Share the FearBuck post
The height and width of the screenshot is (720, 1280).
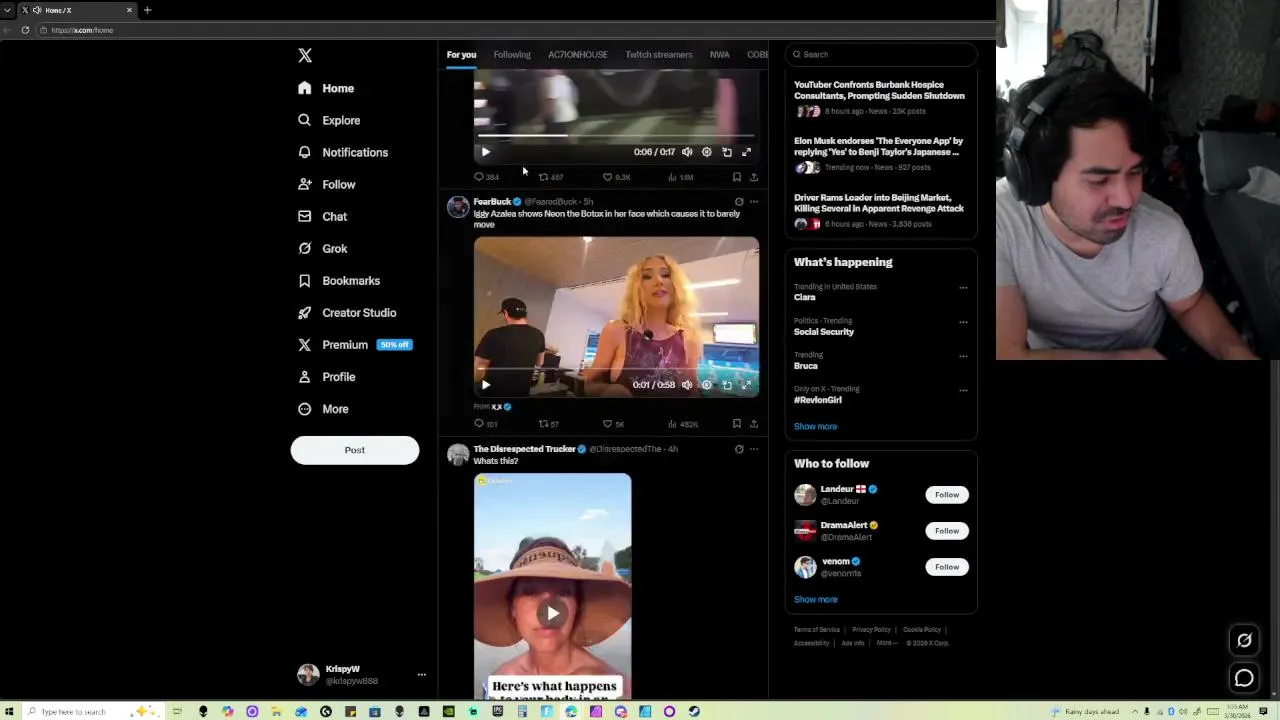754,424
